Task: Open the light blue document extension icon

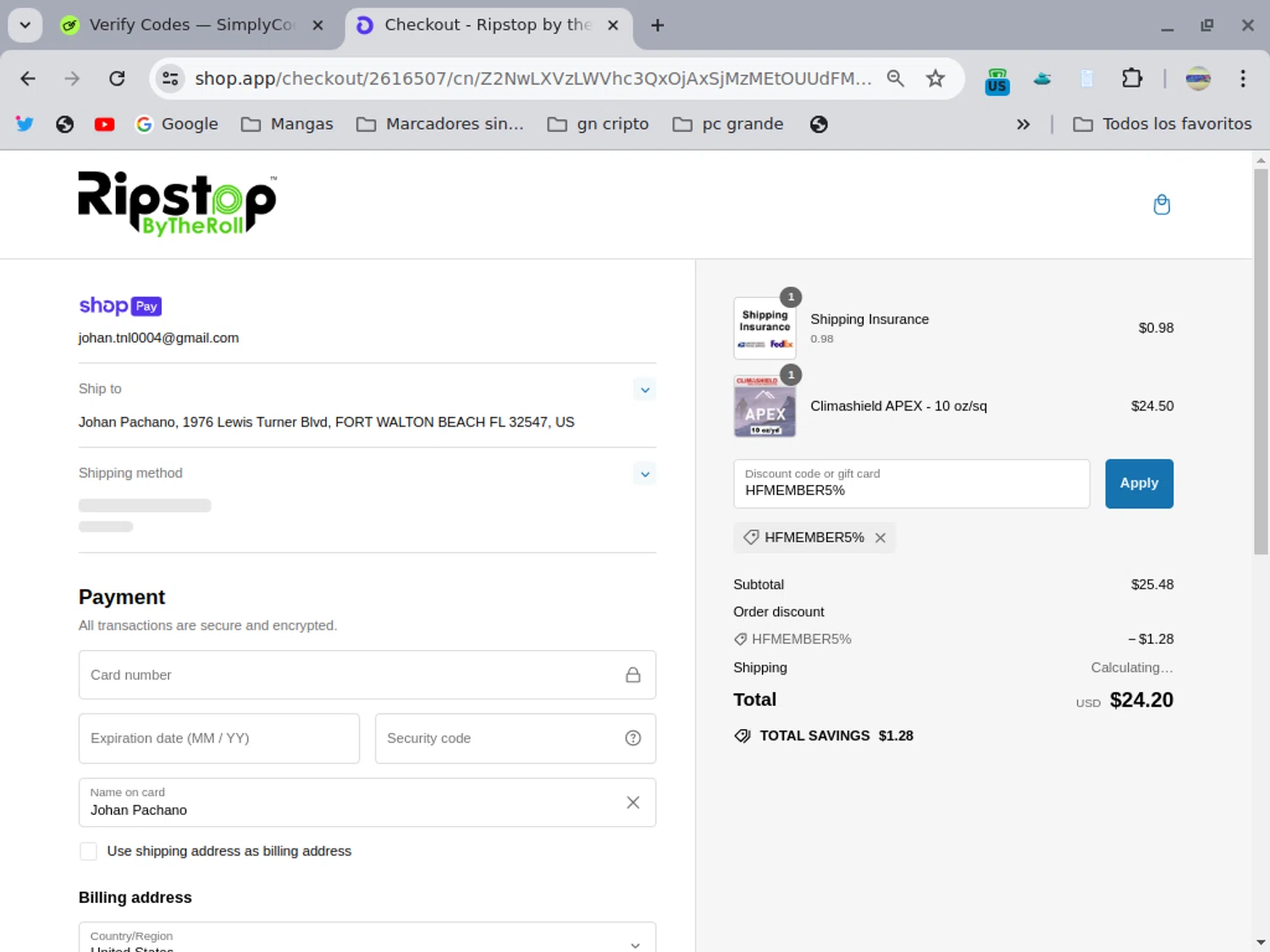Action: tap(1087, 79)
